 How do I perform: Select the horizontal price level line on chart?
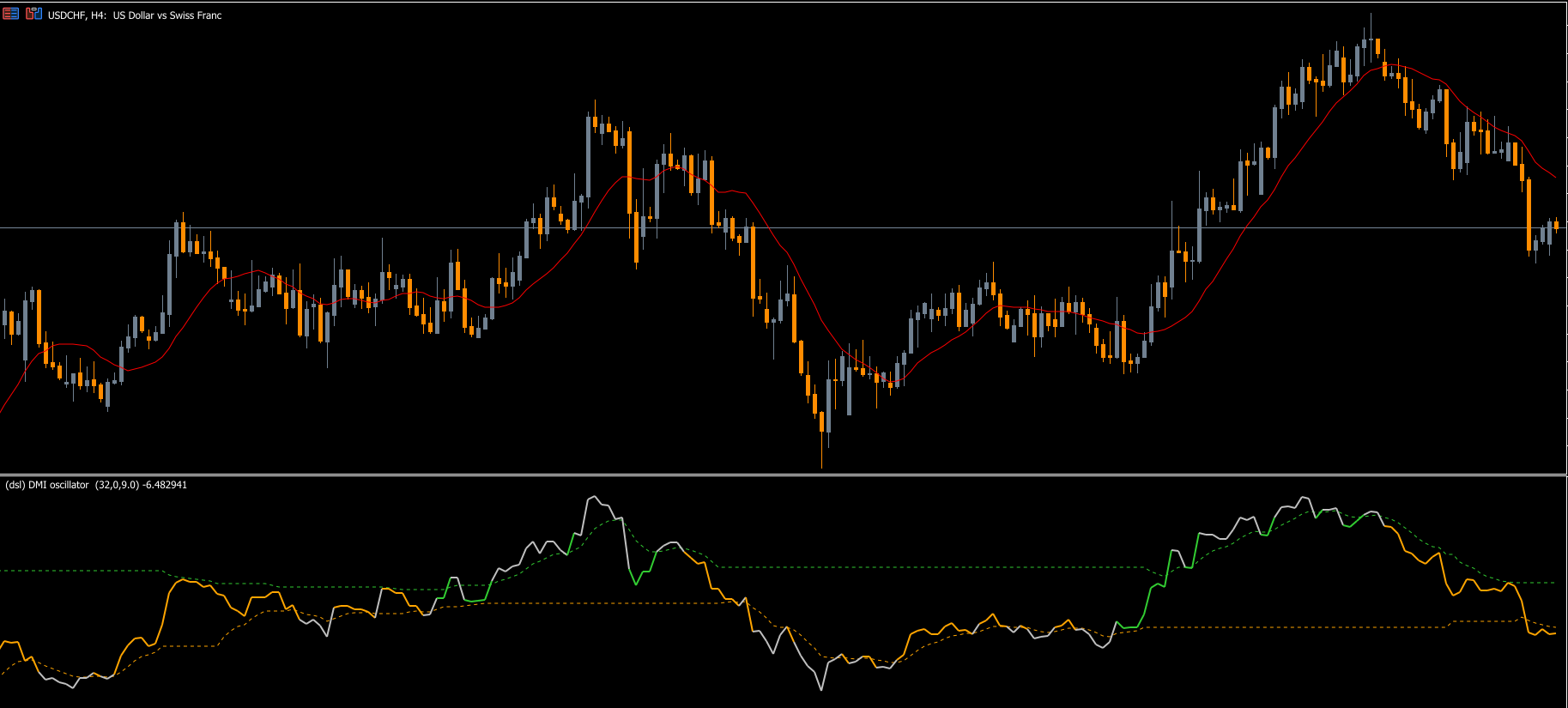point(429,227)
